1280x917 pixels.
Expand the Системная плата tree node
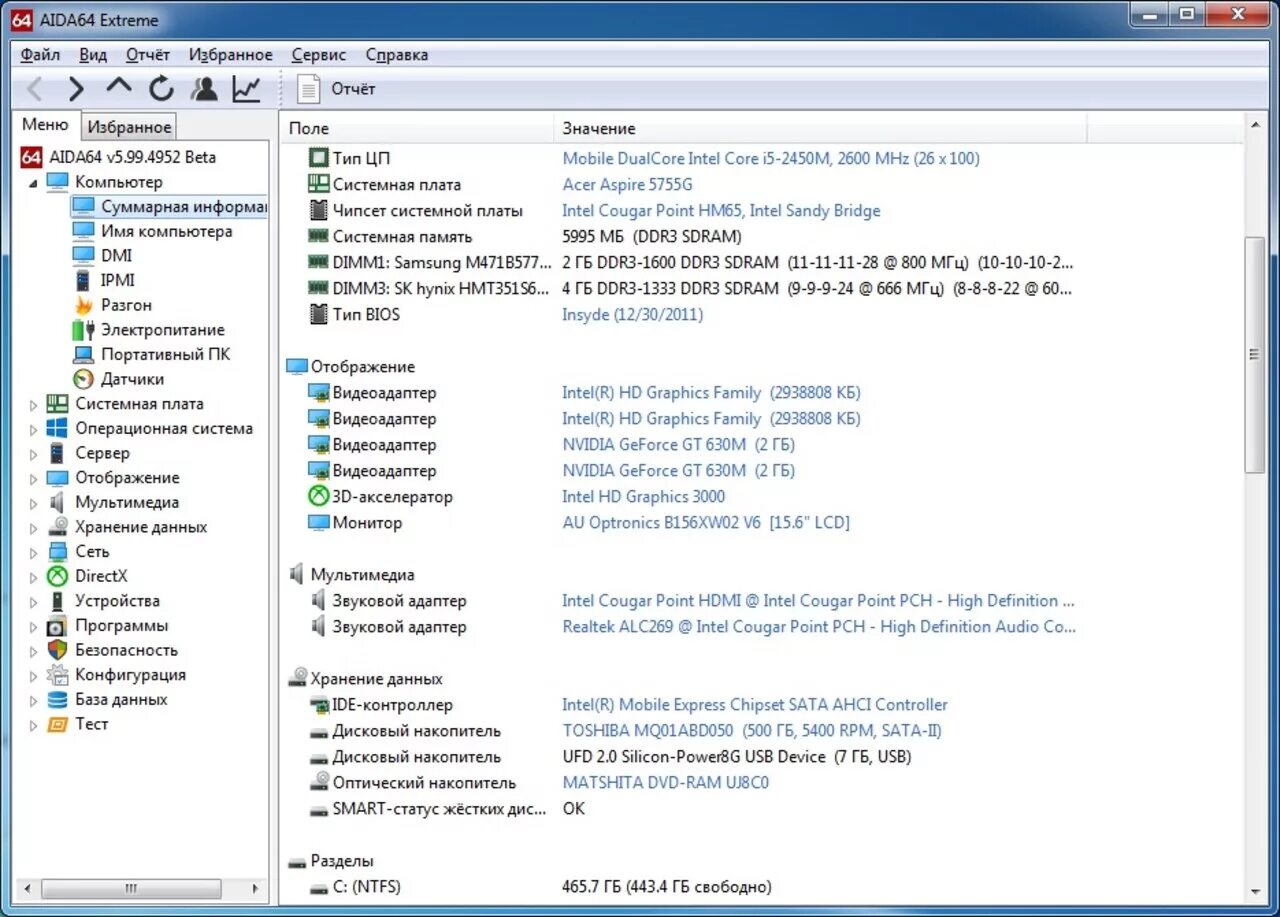coord(32,405)
